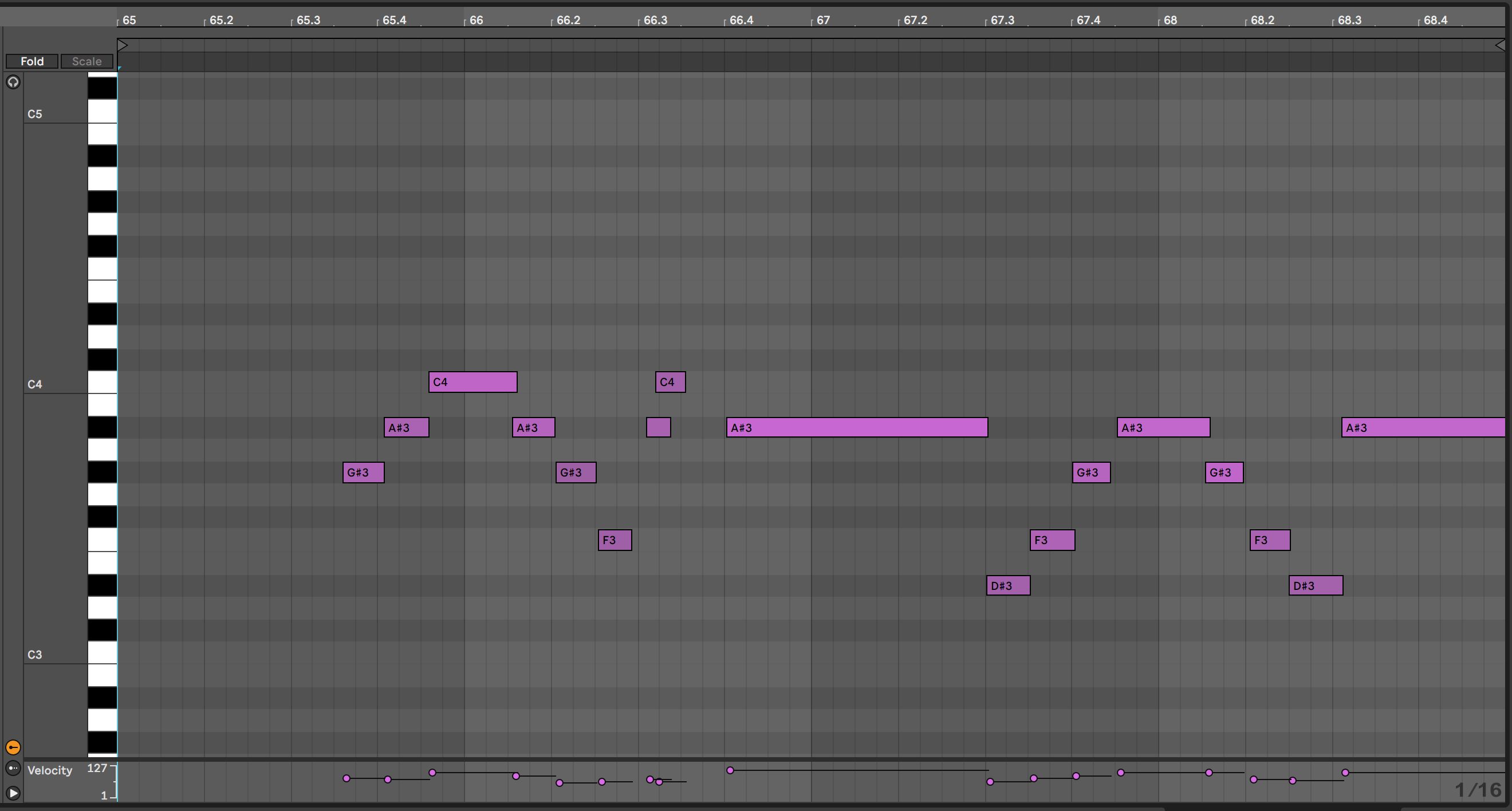Click the Velocity lane label
The width and height of the screenshot is (1512, 811).
coord(50,770)
